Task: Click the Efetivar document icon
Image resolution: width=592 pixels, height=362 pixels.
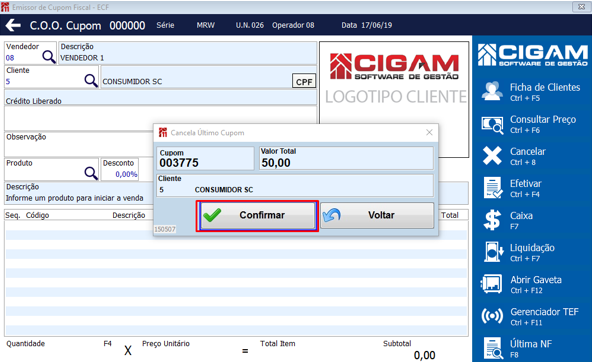Action: tap(493, 188)
